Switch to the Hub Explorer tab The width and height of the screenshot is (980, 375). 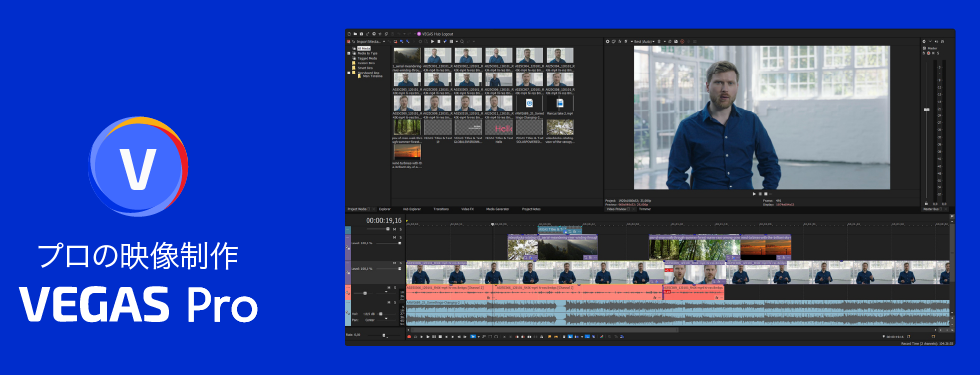click(412, 209)
